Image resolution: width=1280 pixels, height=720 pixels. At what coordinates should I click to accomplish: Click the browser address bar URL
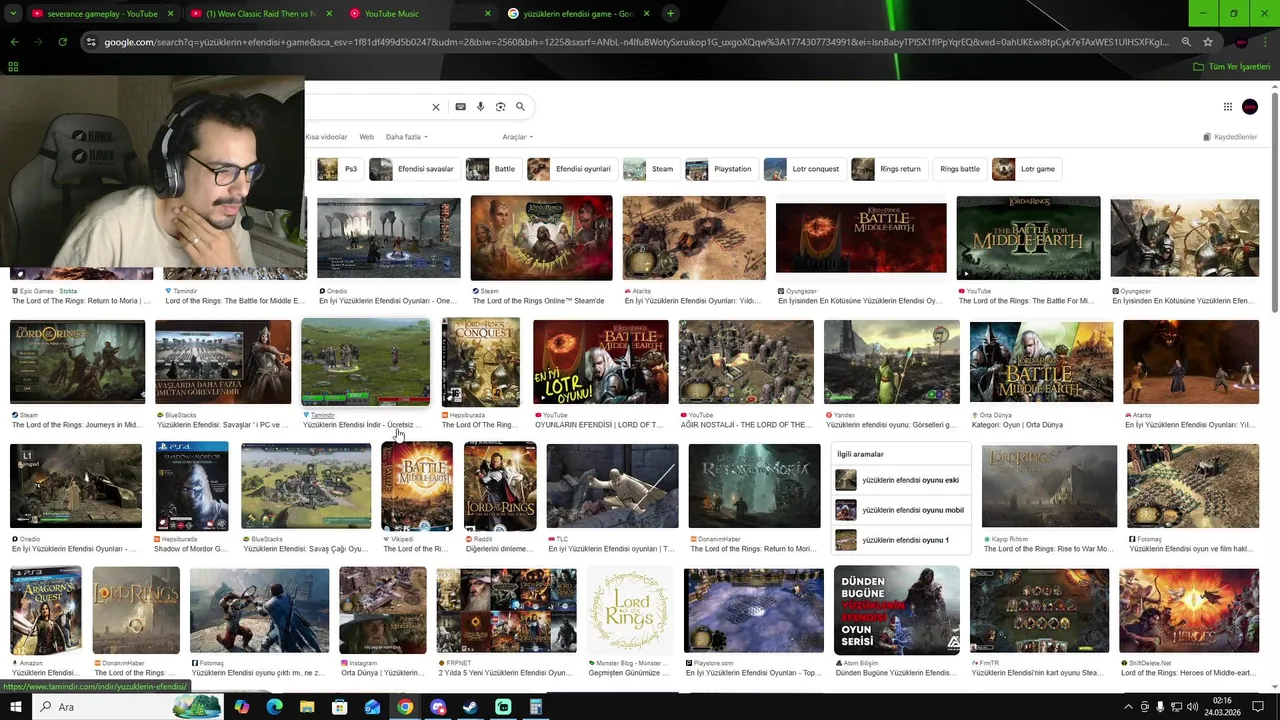pos(636,42)
